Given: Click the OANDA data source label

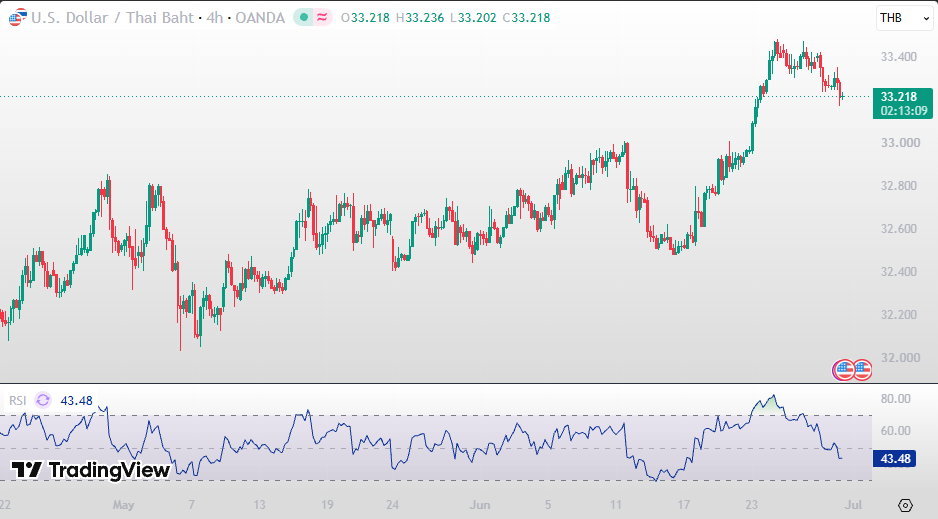Looking at the screenshot, I should (260, 17).
